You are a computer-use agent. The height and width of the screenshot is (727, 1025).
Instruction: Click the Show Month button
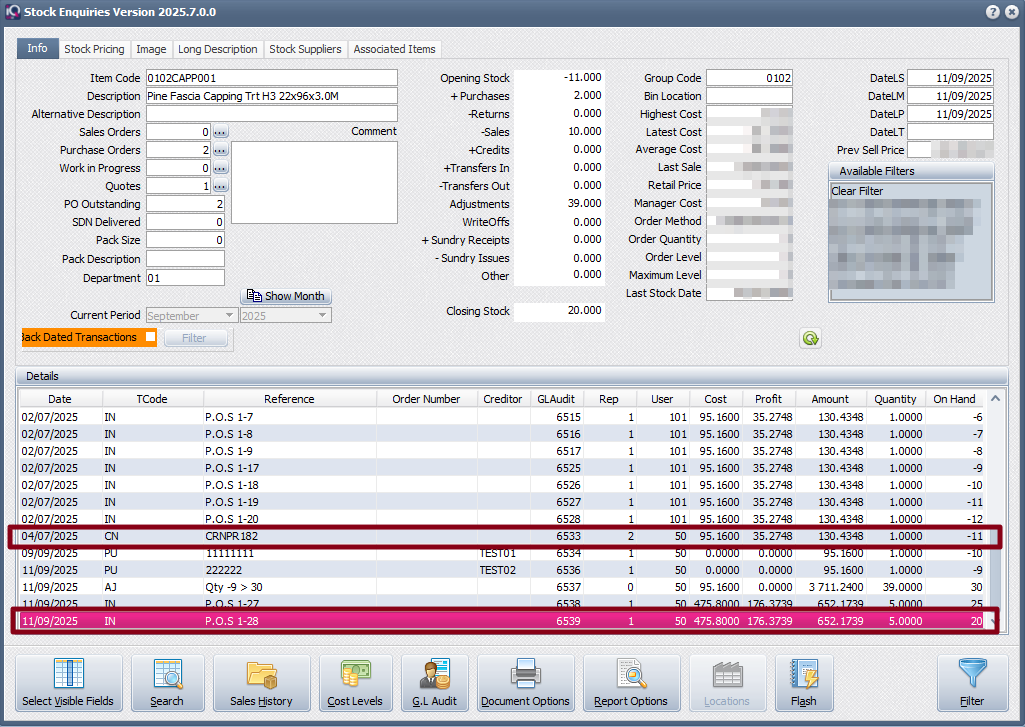[286, 297]
